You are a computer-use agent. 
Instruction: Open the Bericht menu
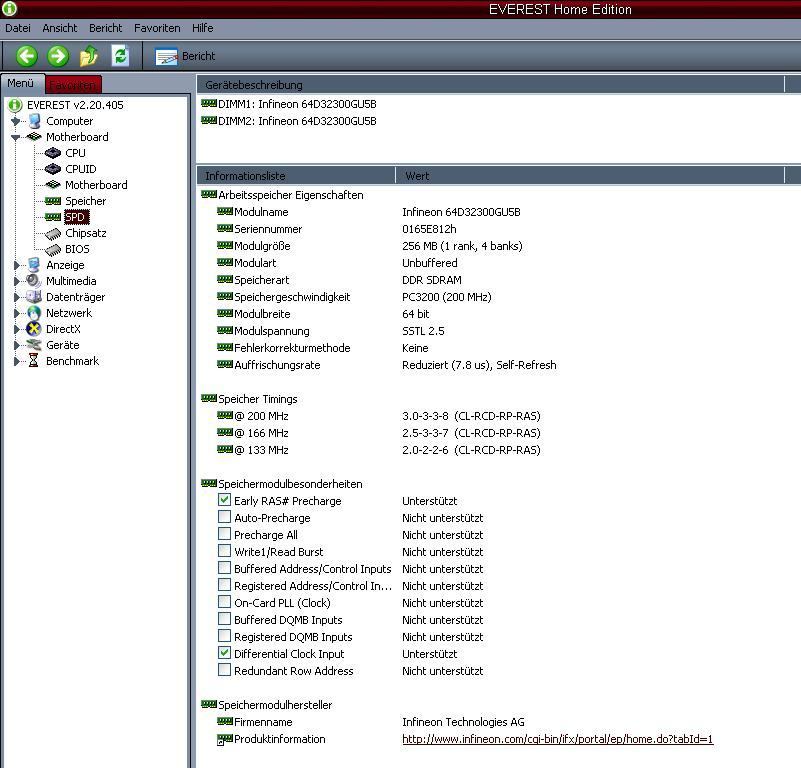pyautogui.click(x=105, y=28)
